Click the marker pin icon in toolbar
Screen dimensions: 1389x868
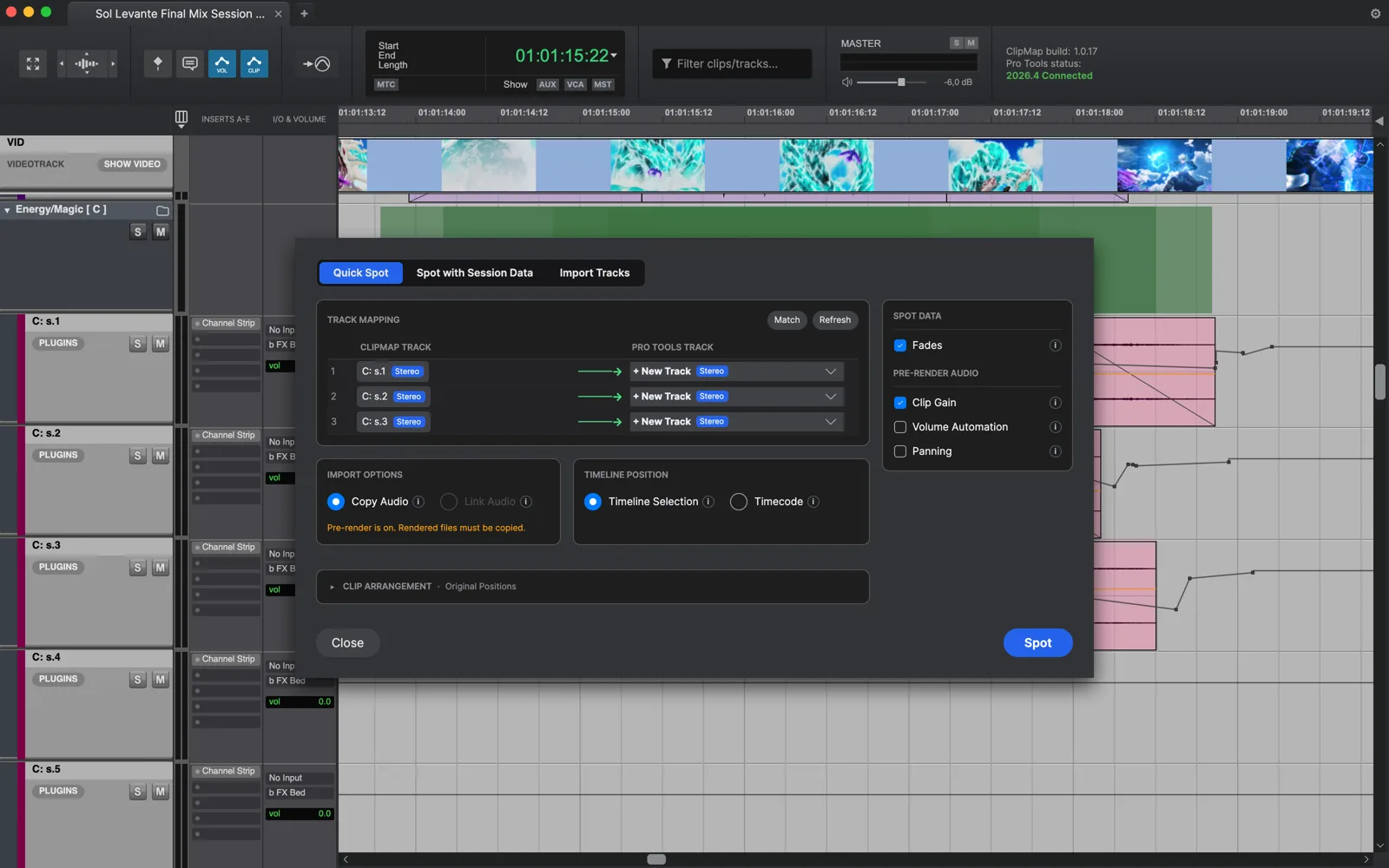(x=157, y=63)
